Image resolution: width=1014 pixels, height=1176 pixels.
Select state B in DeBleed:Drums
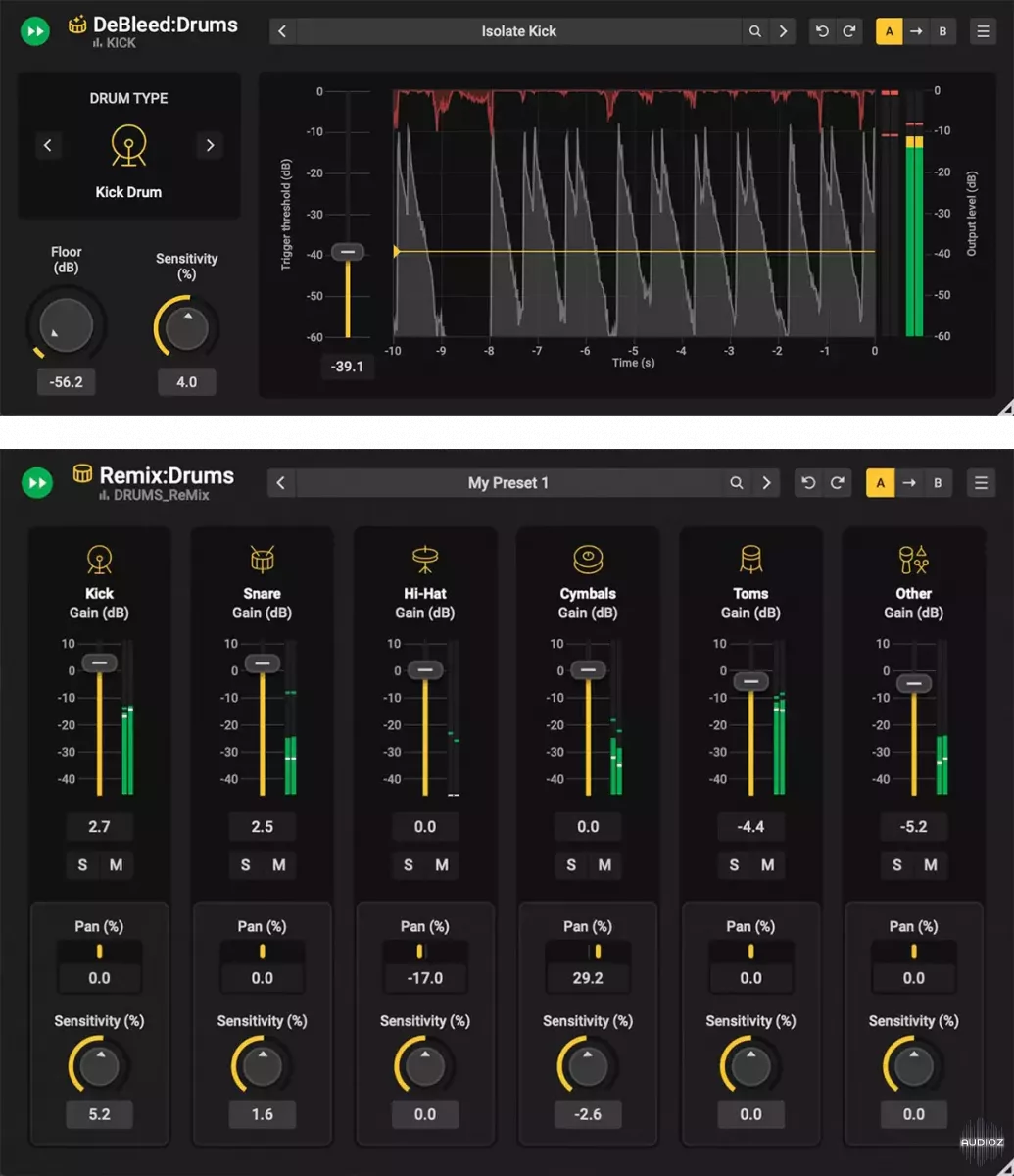(x=942, y=31)
